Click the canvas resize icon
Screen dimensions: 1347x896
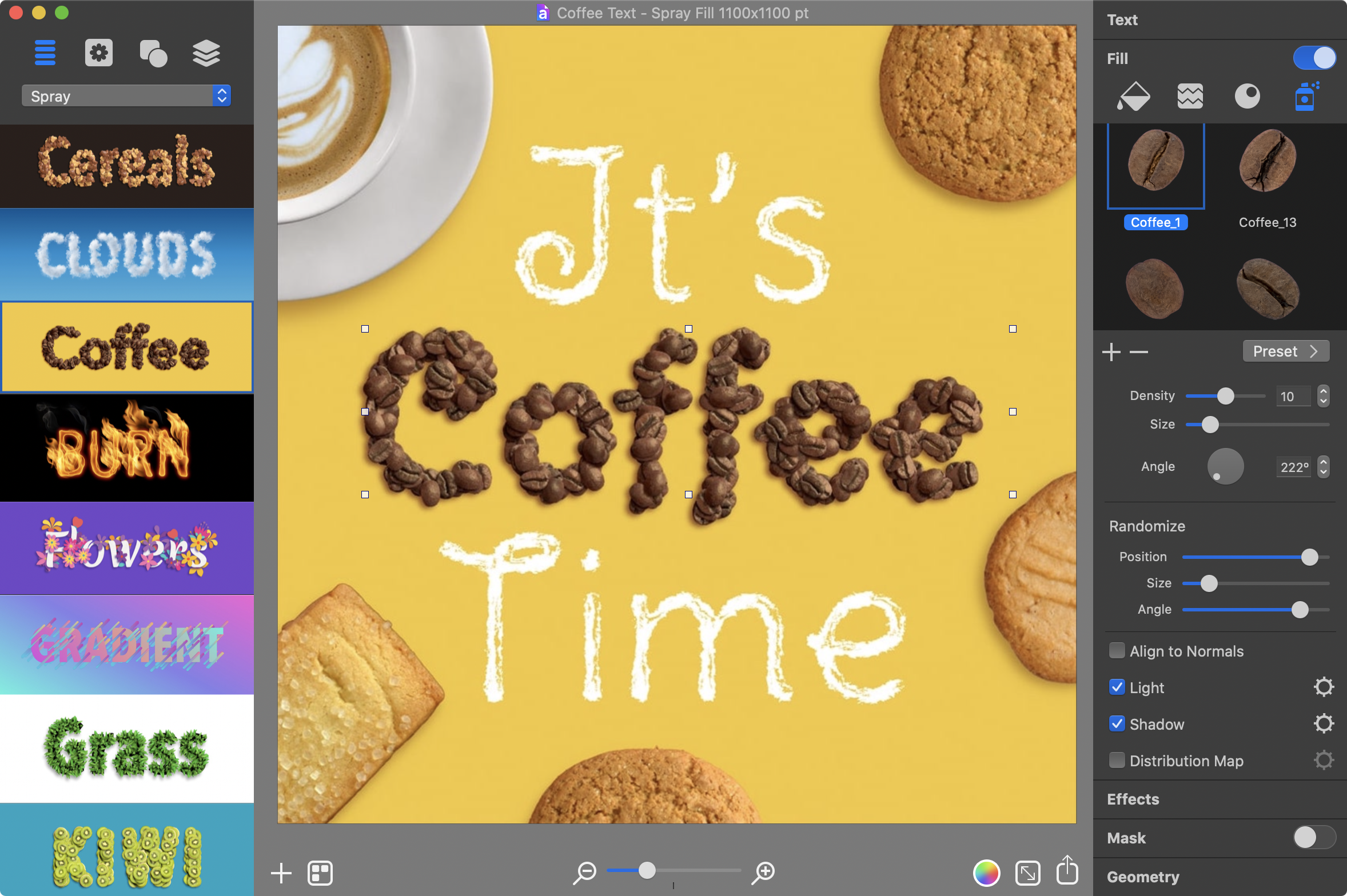click(x=1027, y=873)
